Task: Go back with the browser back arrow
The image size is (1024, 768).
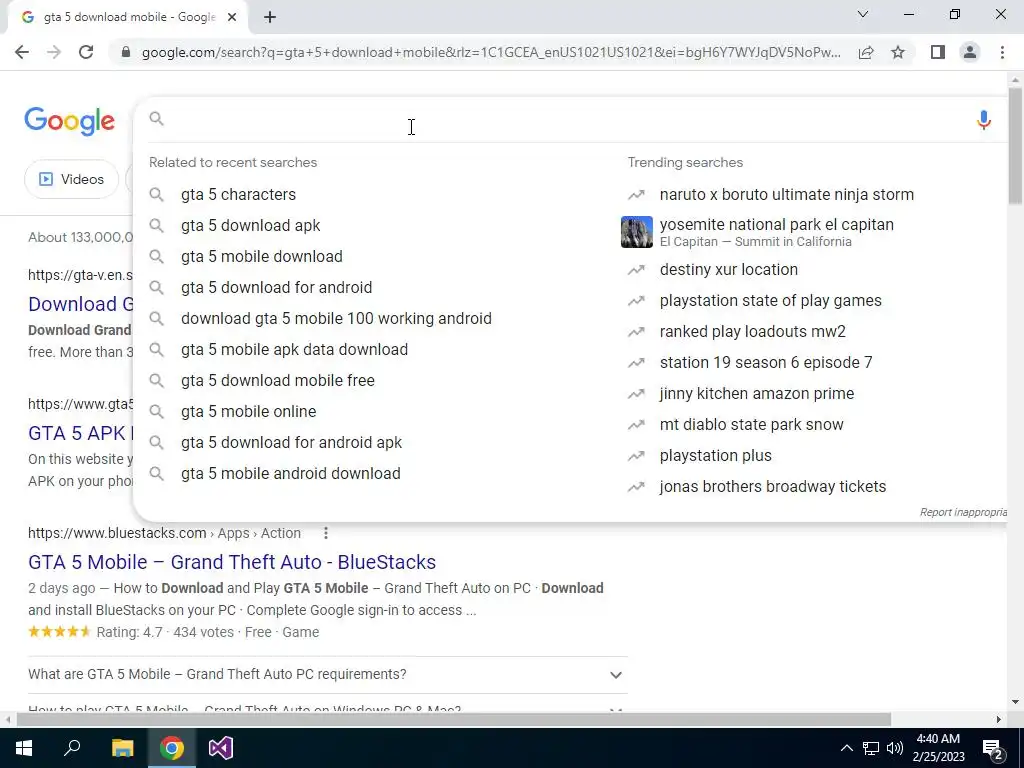Action: click(x=22, y=52)
